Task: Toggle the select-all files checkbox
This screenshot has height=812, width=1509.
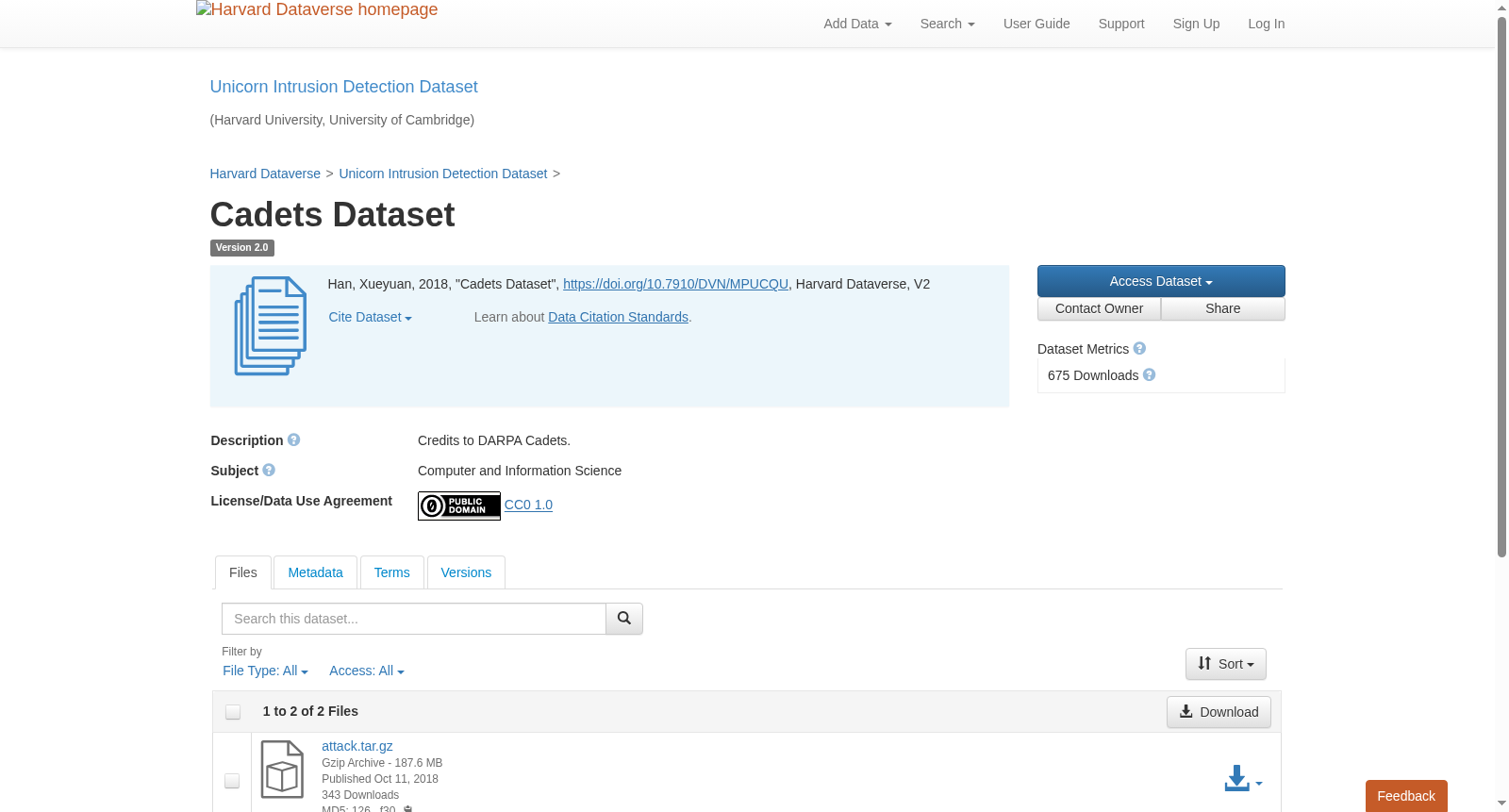Action: pyautogui.click(x=233, y=712)
